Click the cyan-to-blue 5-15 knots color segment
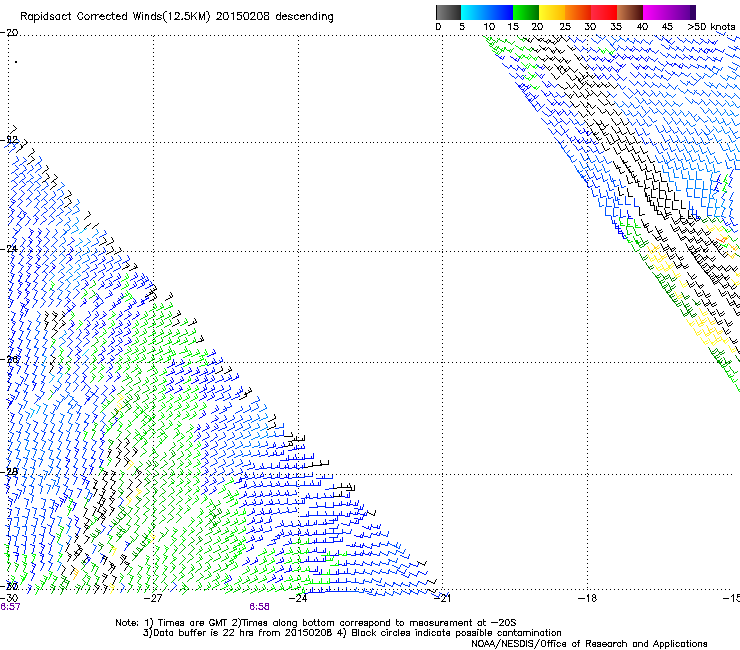Image resolution: width=740 pixels, height=650 pixels. (x=487, y=12)
